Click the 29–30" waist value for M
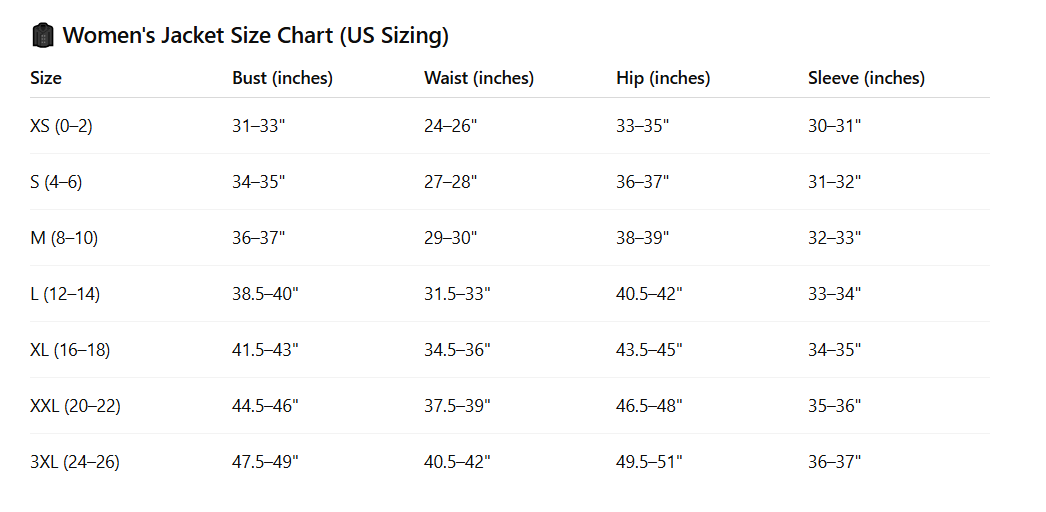 [451, 238]
